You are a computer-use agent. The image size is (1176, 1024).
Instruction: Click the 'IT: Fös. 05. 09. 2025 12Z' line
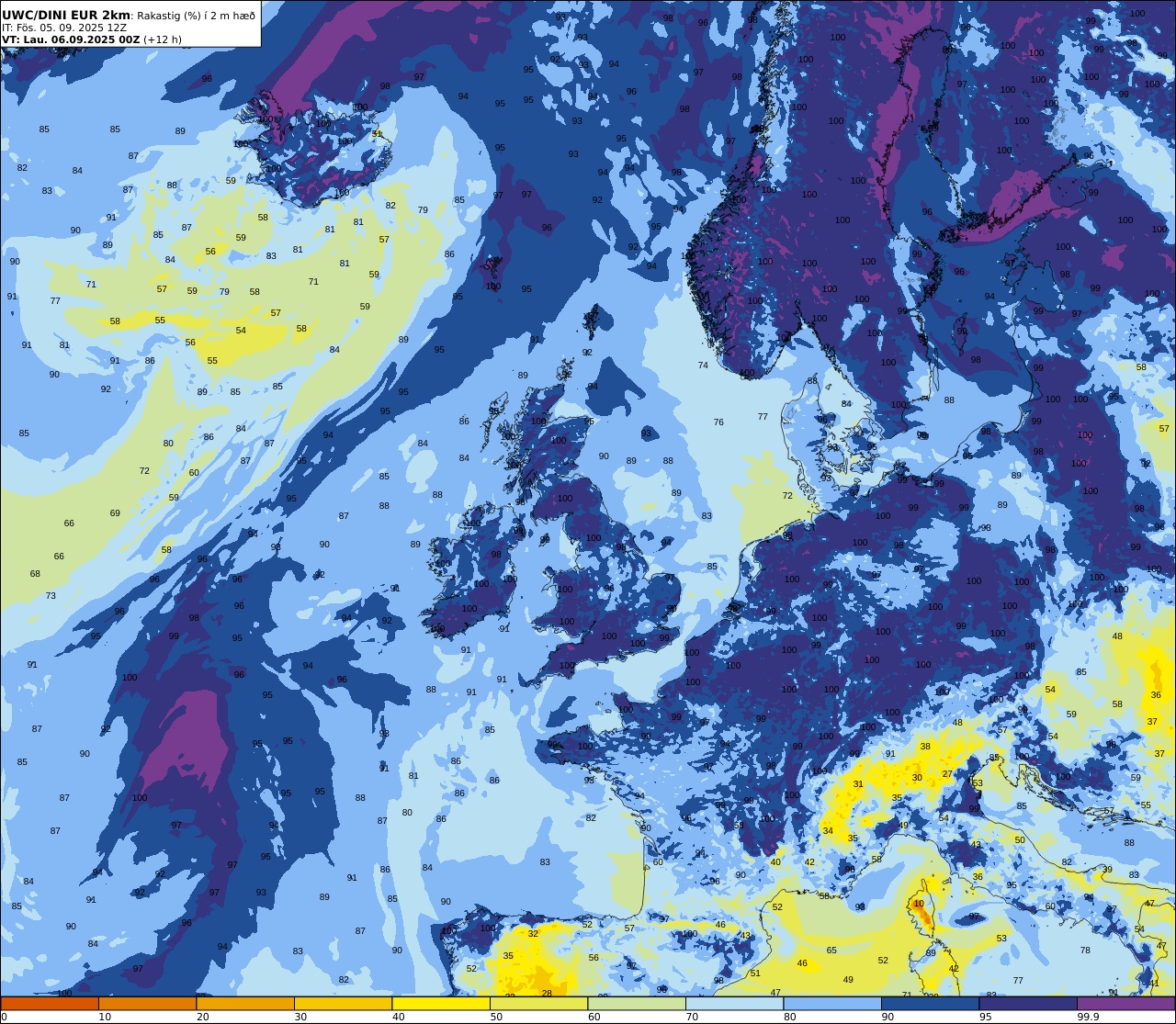coord(63,28)
